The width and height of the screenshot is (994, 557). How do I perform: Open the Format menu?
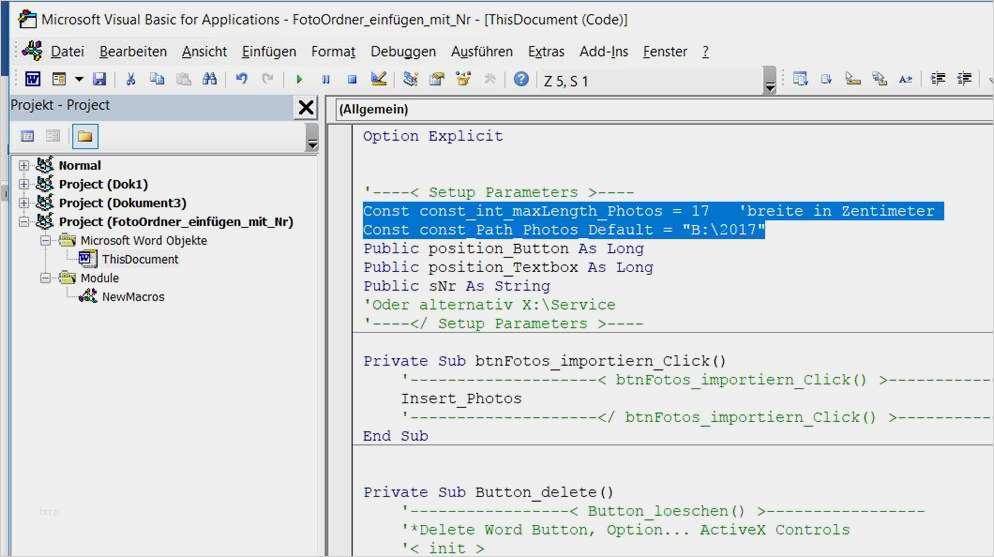(x=333, y=51)
